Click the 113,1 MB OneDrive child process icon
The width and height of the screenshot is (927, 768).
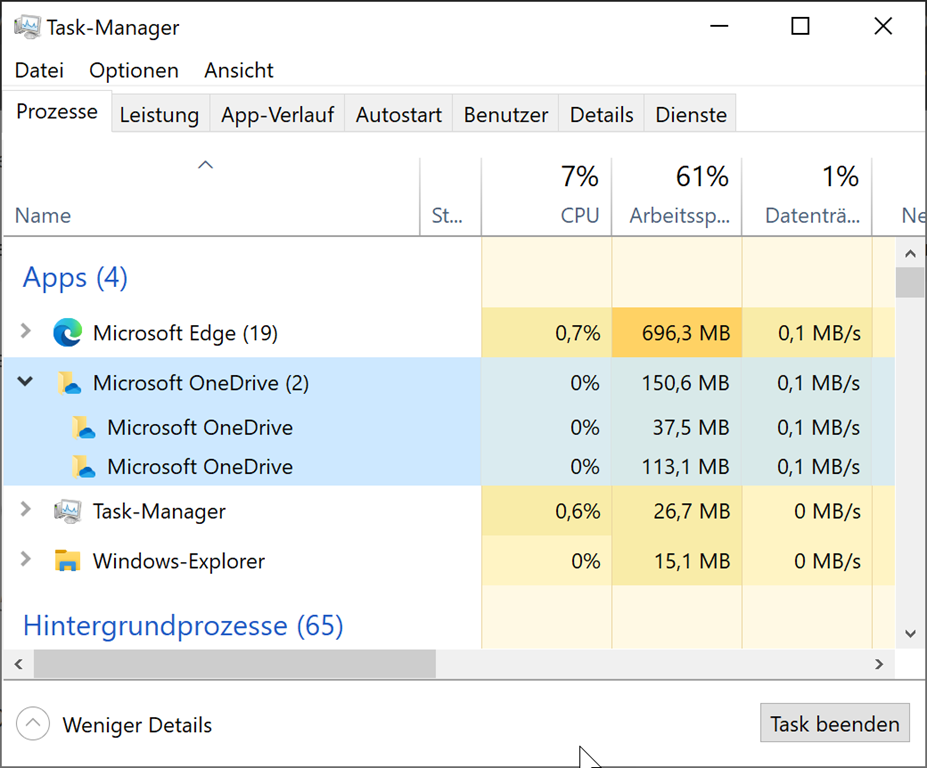pyautogui.click(x=83, y=467)
